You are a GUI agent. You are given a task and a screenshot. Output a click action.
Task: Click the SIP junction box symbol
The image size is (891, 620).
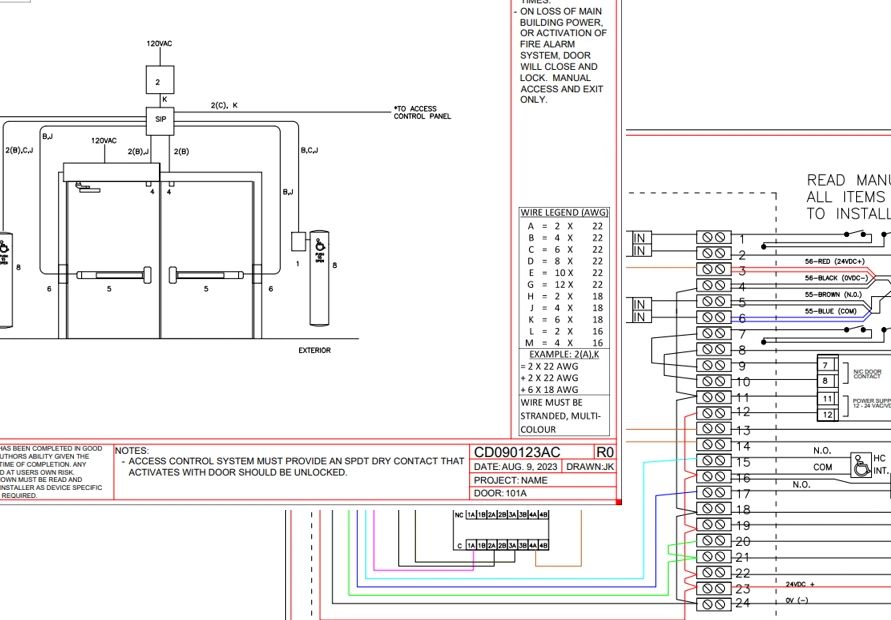[160, 120]
